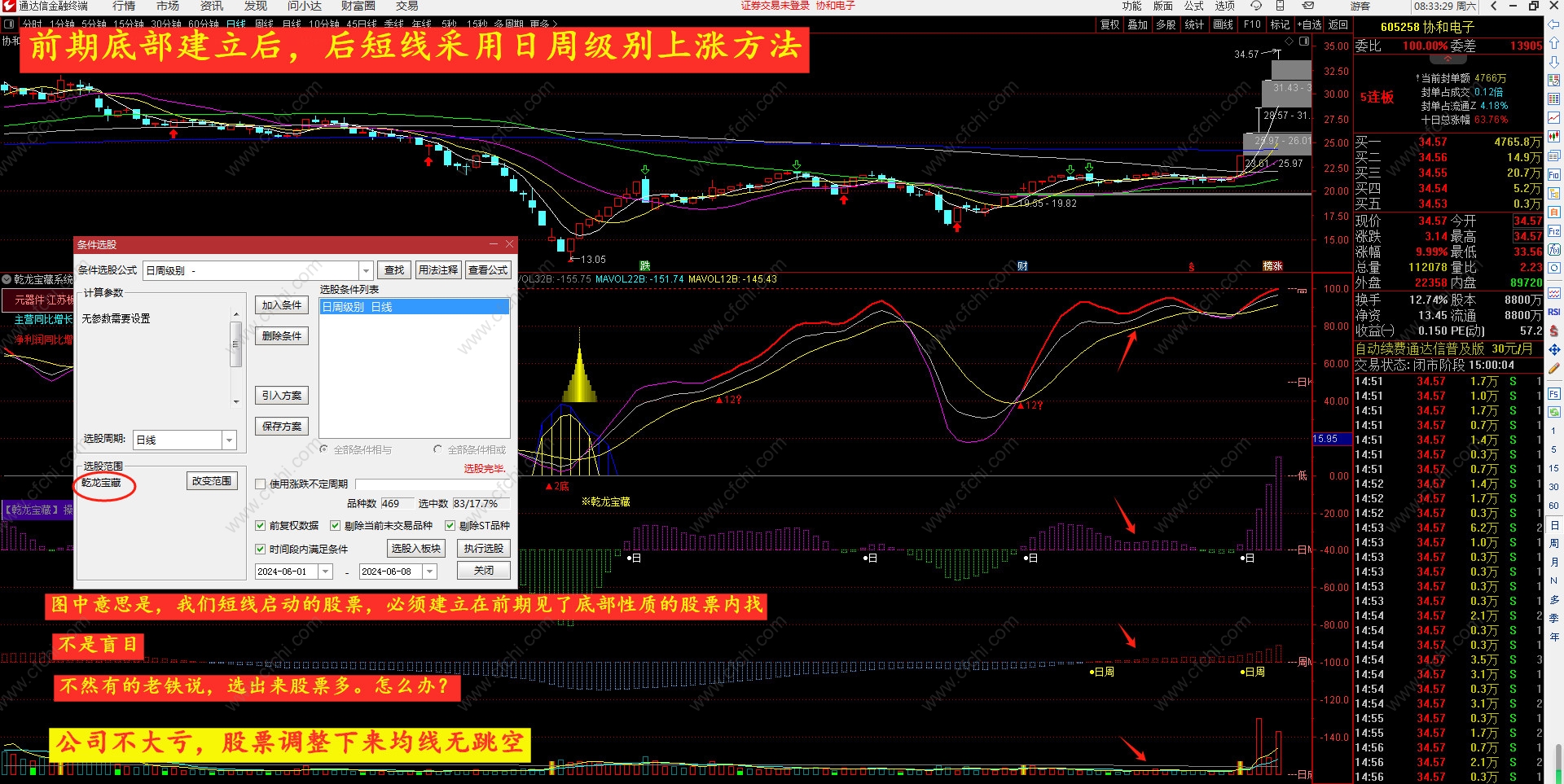
Task: Click the diamond icon above the chart
Action: click(1289, 40)
